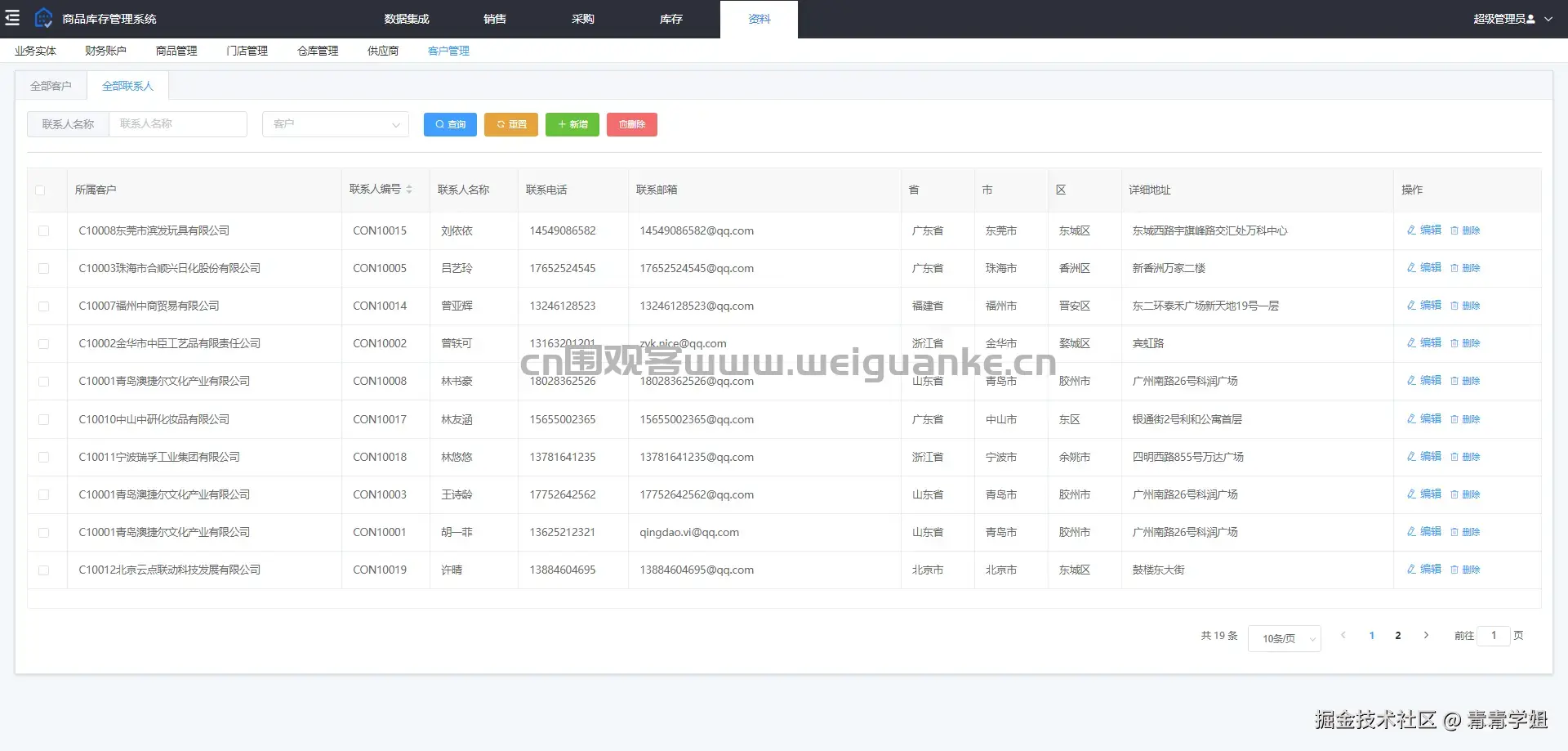This screenshot has height=751, width=1568.
Task: Select the 全部联系人 tab
Action: pyautogui.click(x=127, y=86)
